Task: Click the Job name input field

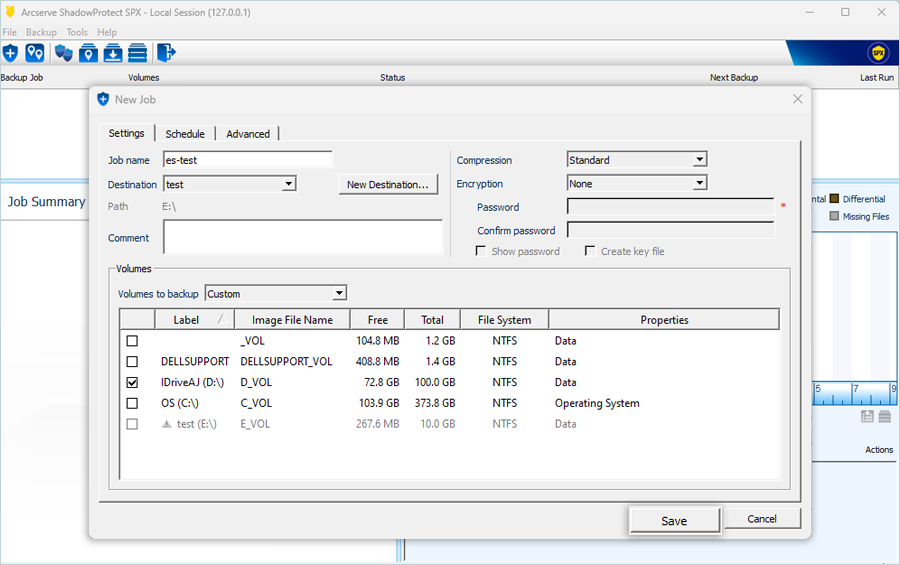Action: pos(247,160)
